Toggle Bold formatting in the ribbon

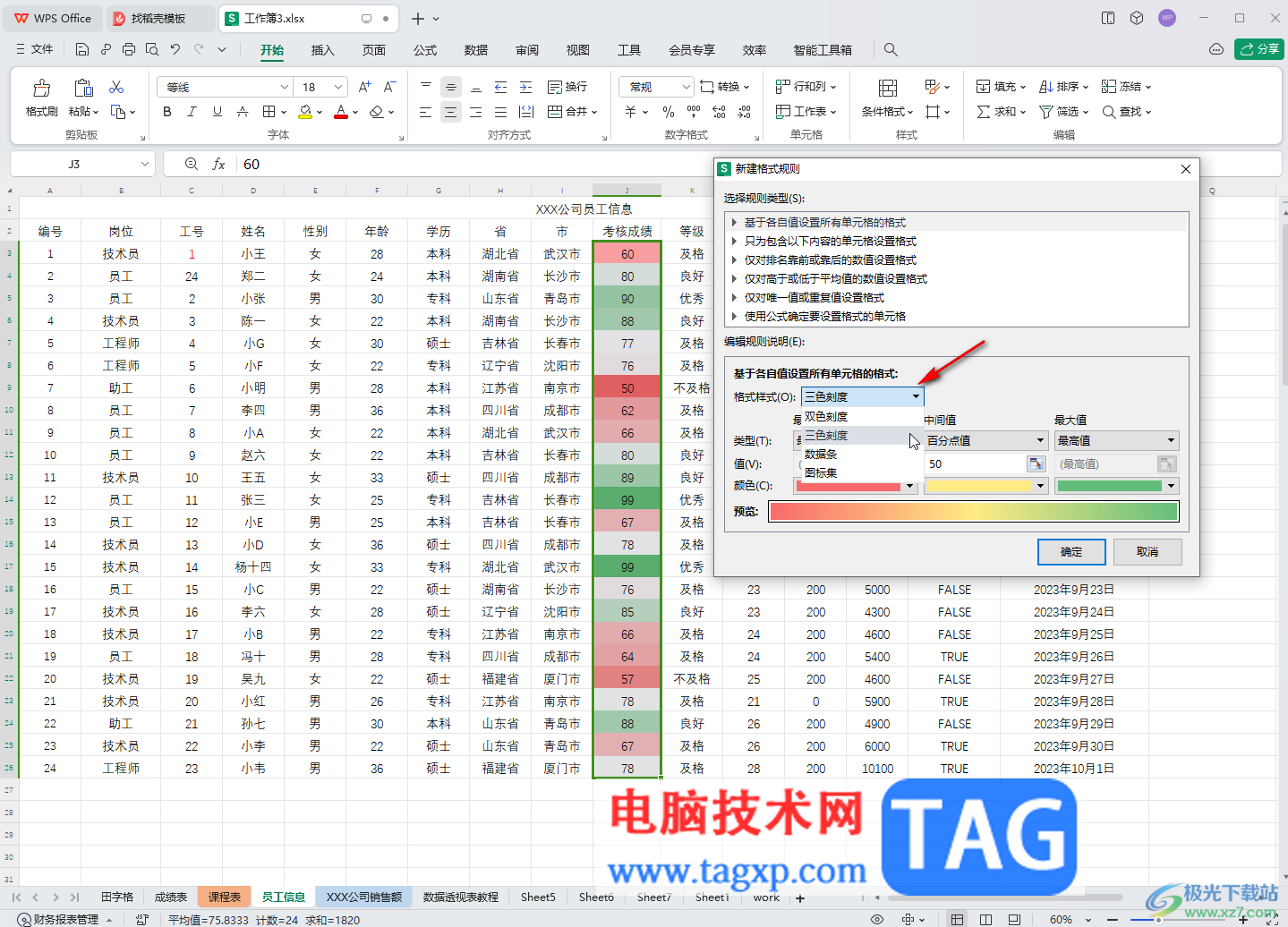point(166,112)
